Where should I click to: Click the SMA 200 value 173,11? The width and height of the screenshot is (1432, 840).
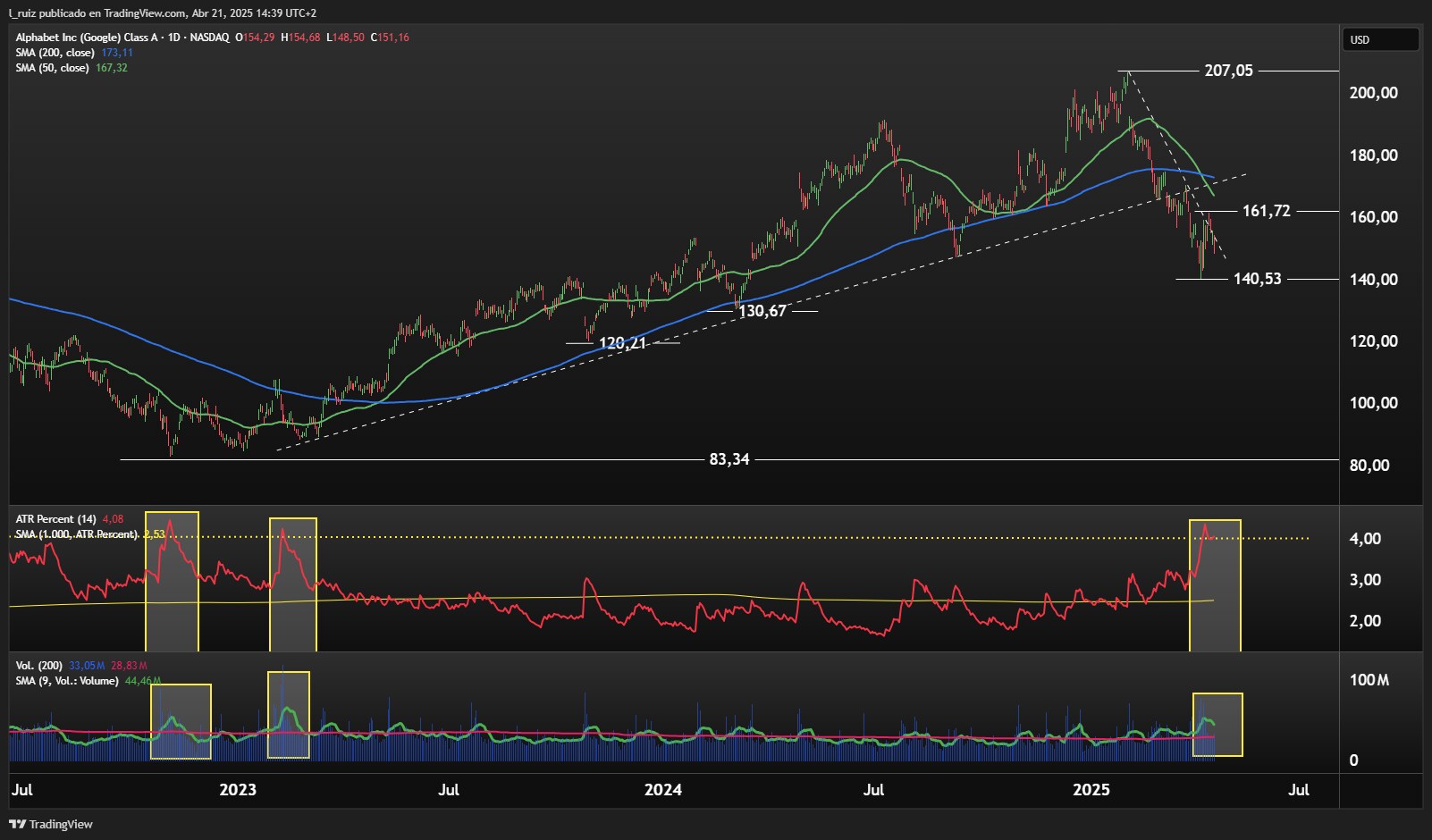coord(117,53)
